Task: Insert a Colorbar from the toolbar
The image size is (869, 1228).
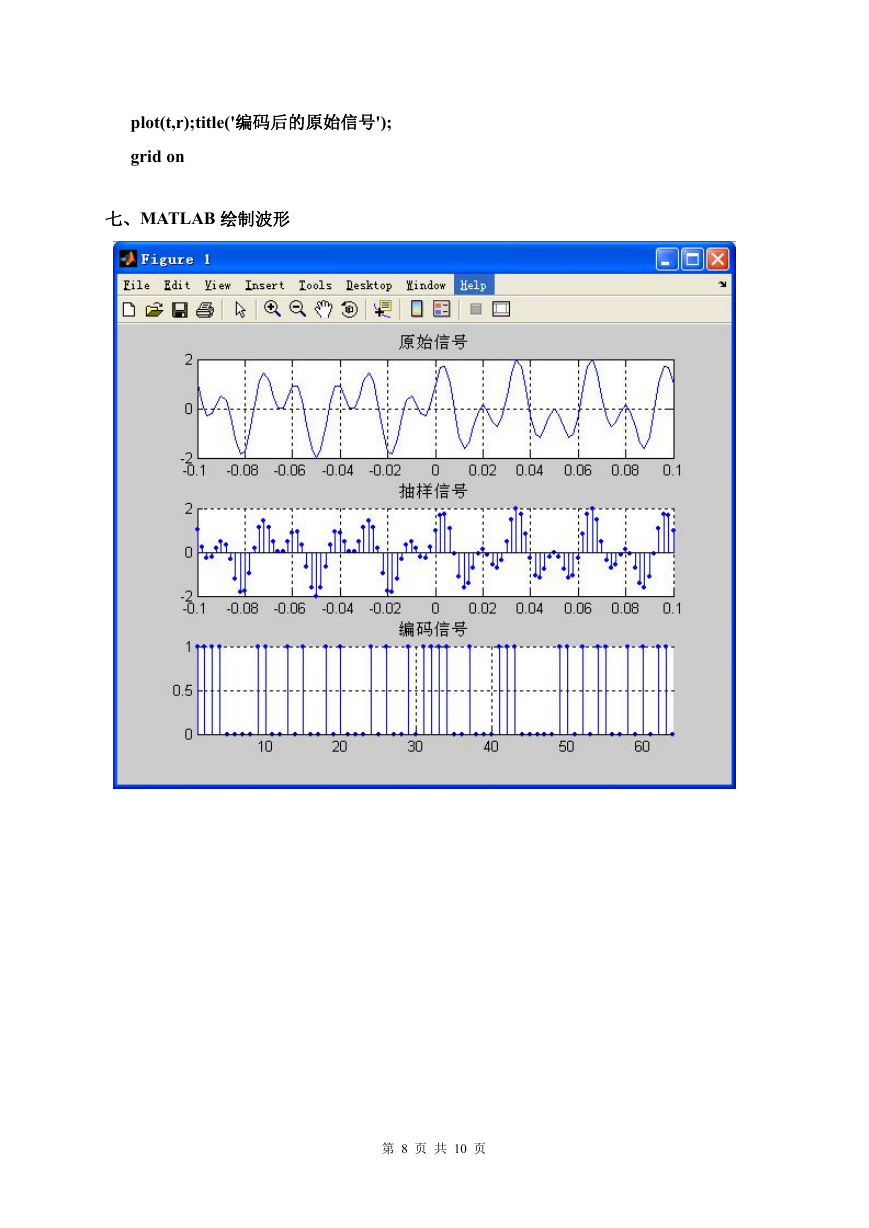Action: point(417,309)
